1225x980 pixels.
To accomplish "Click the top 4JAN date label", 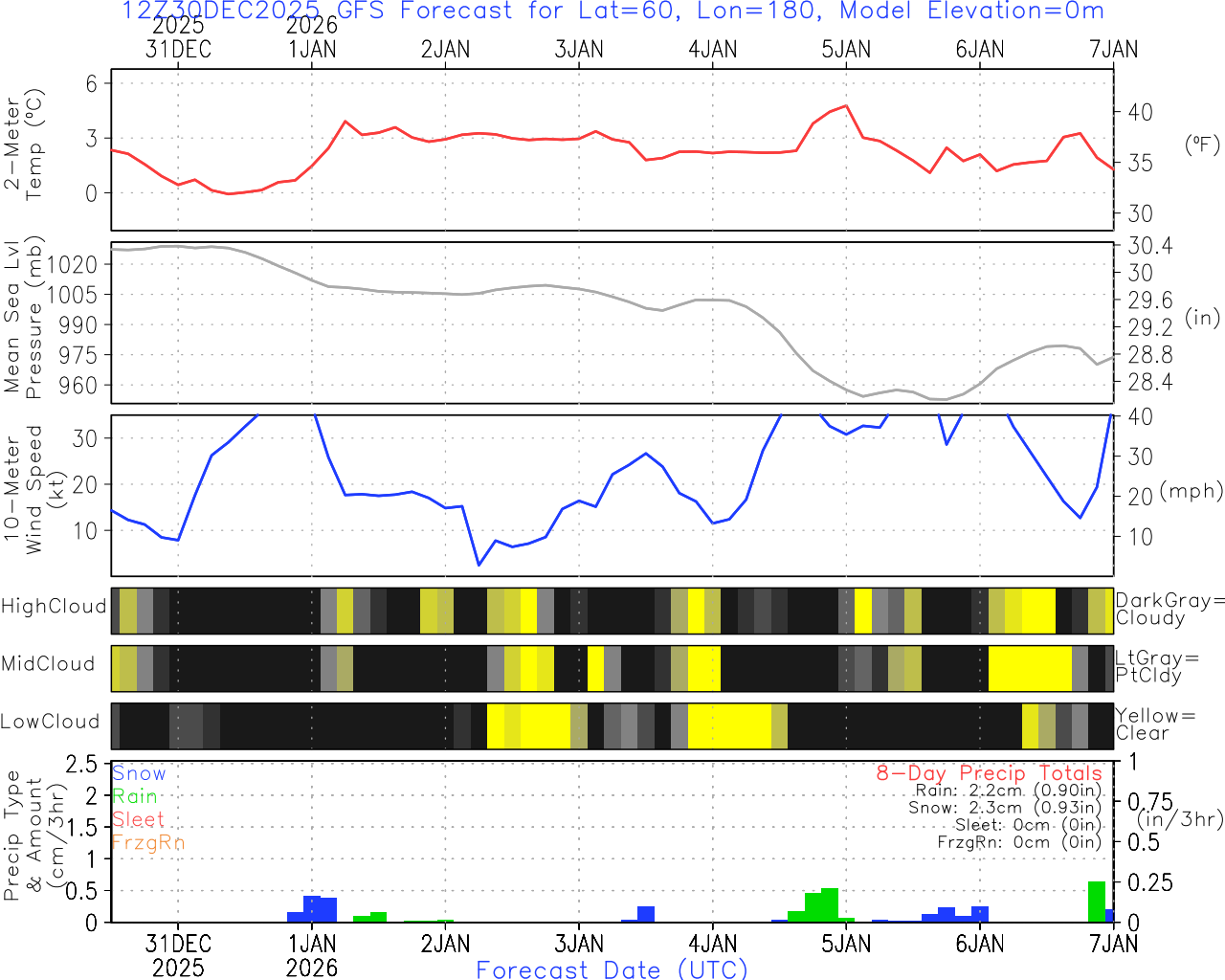I will [713, 49].
